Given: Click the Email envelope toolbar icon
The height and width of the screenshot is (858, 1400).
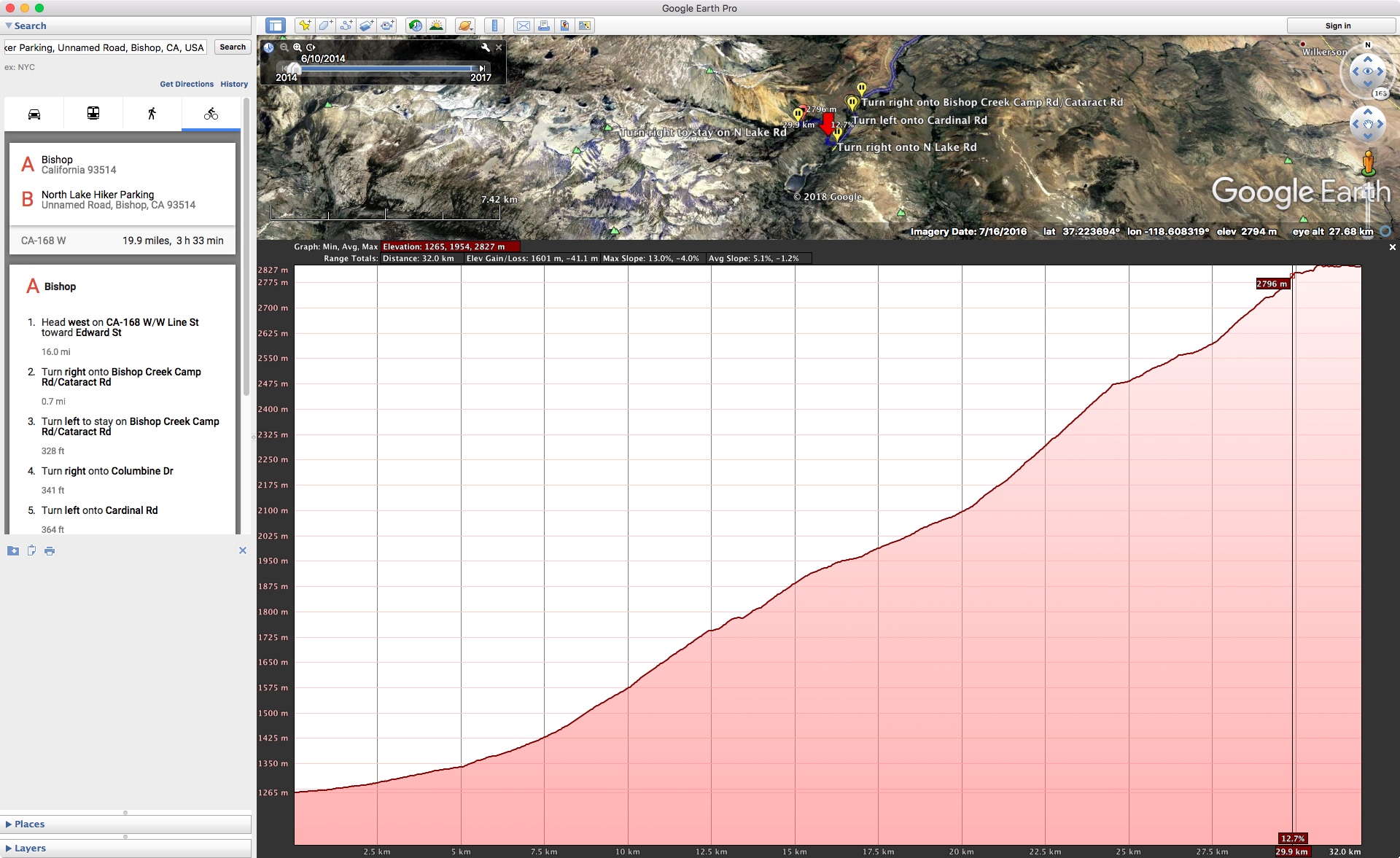Looking at the screenshot, I should click(523, 26).
